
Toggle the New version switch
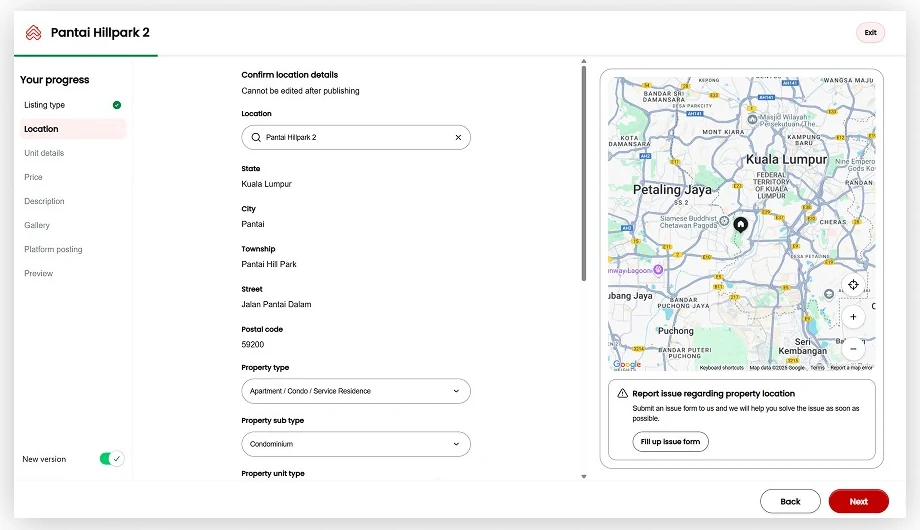click(x=111, y=459)
